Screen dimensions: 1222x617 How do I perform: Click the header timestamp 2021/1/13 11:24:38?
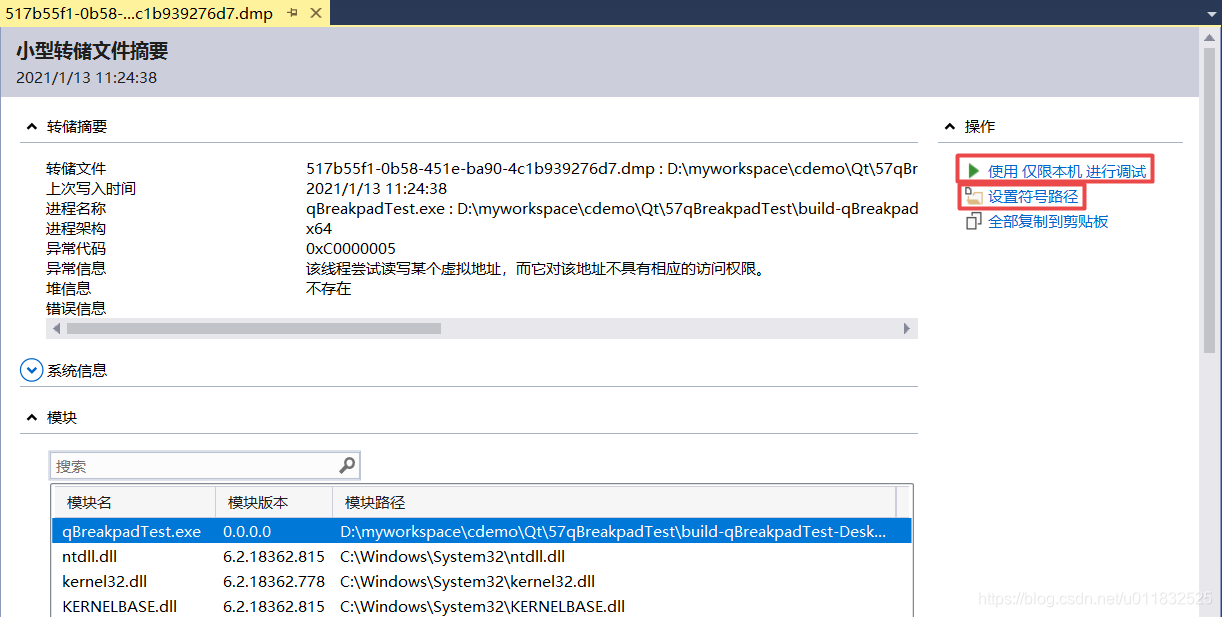tap(86, 77)
